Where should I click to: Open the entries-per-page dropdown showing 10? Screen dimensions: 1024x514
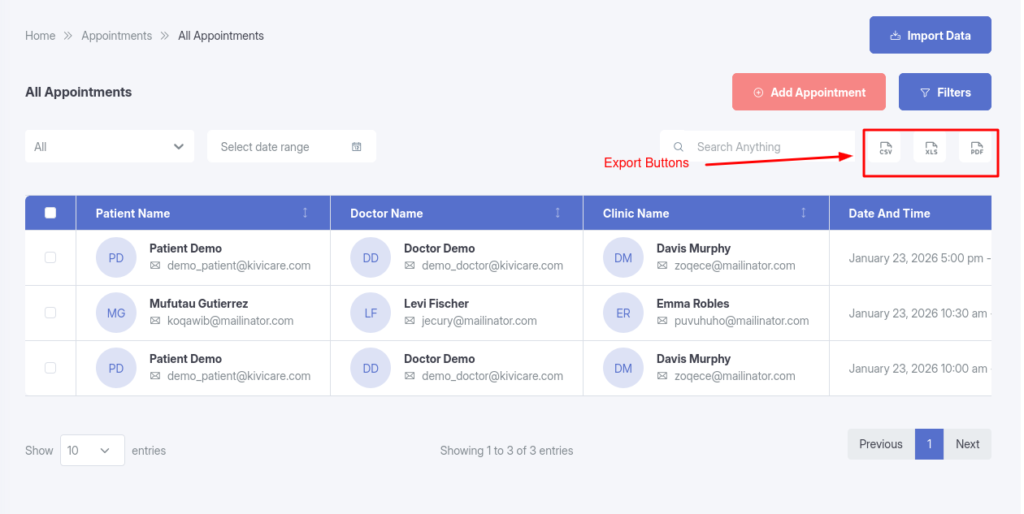click(x=92, y=451)
